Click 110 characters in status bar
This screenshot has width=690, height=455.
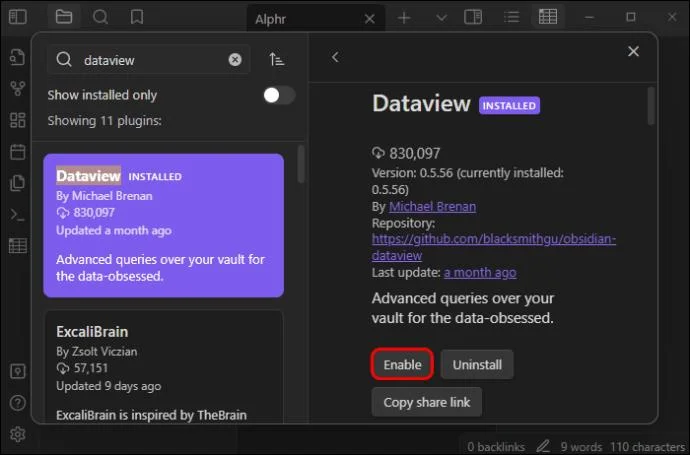(647, 447)
